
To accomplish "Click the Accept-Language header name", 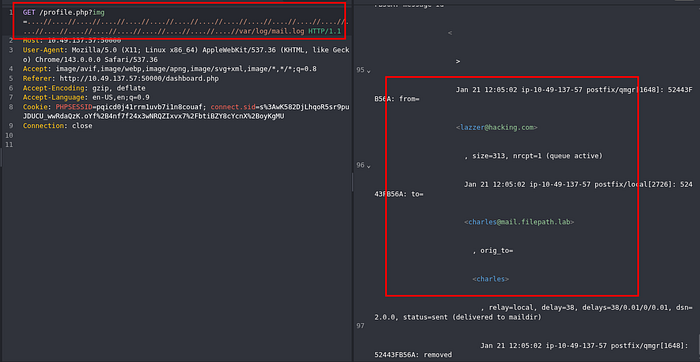I will (x=53, y=98).
